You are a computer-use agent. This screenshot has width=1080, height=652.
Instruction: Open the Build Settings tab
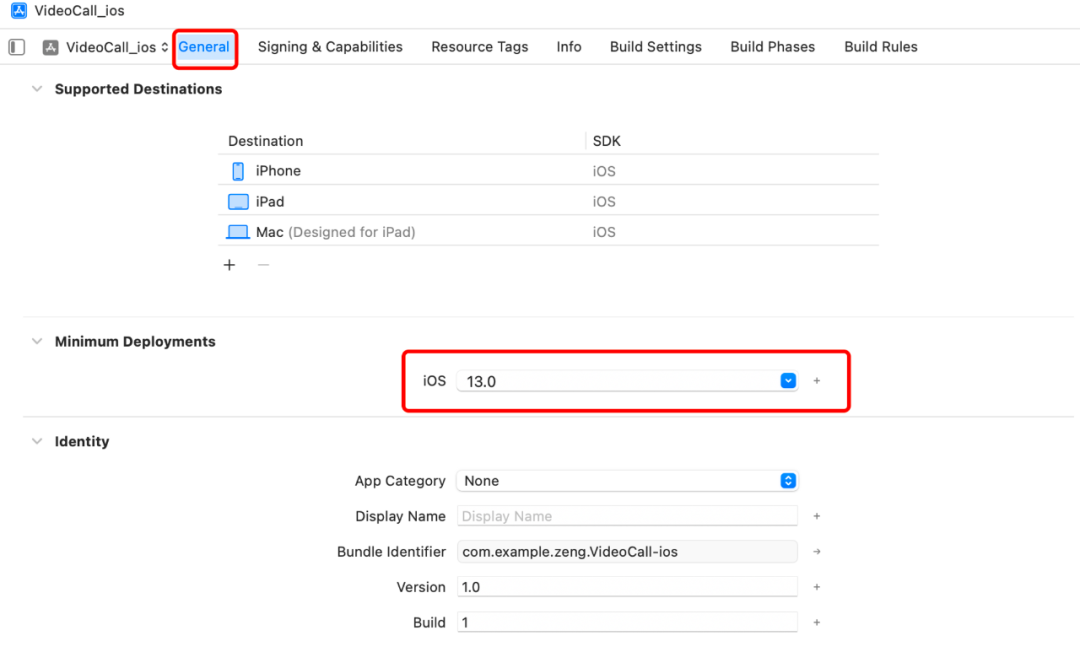pyautogui.click(x=656, y=47)
